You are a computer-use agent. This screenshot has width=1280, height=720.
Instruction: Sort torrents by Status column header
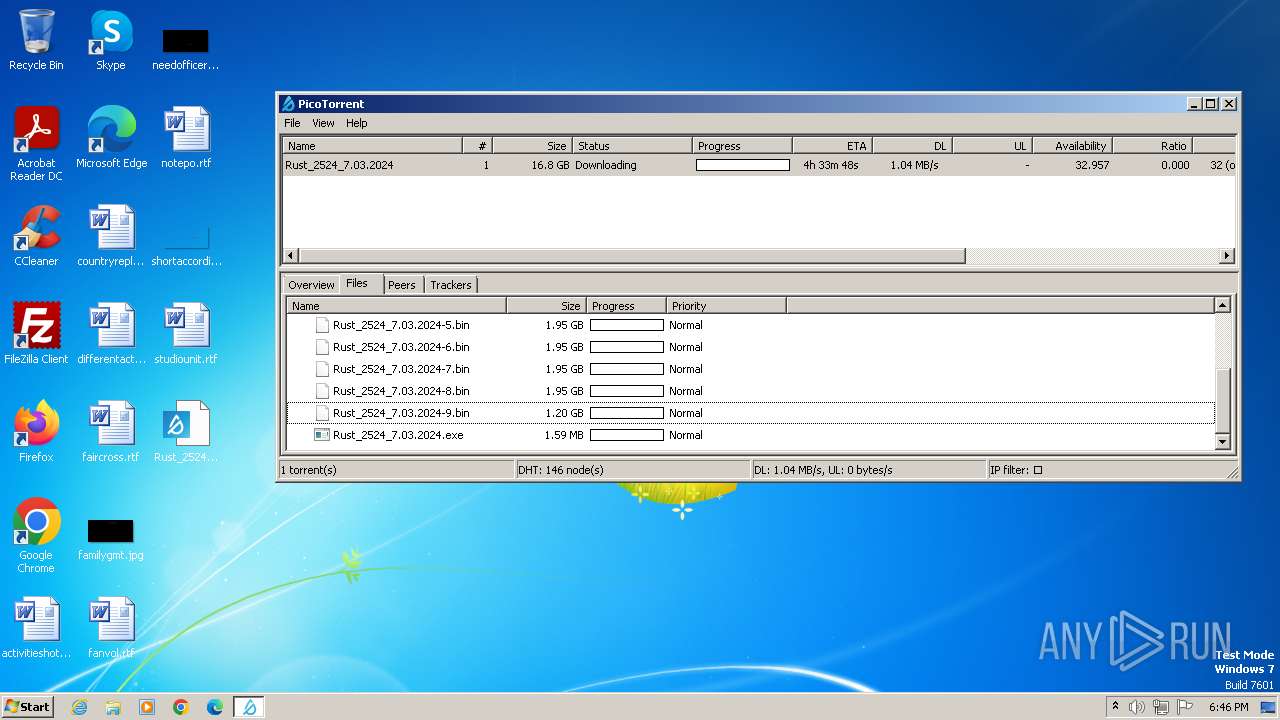632,146
